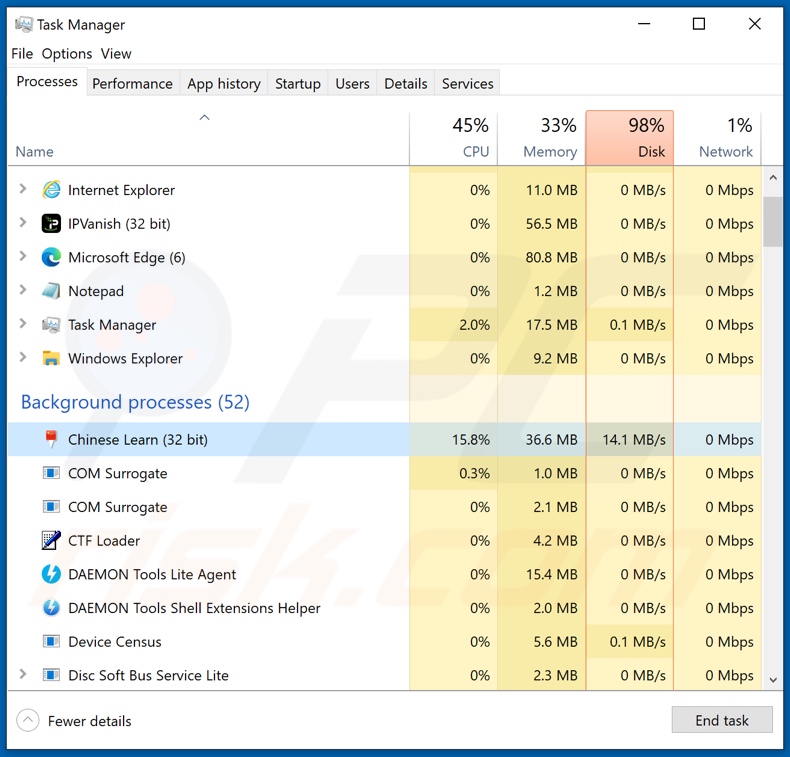Click the vertical scrollbar thumb
This screenshot has height=757, width=790.
[773, 222]
